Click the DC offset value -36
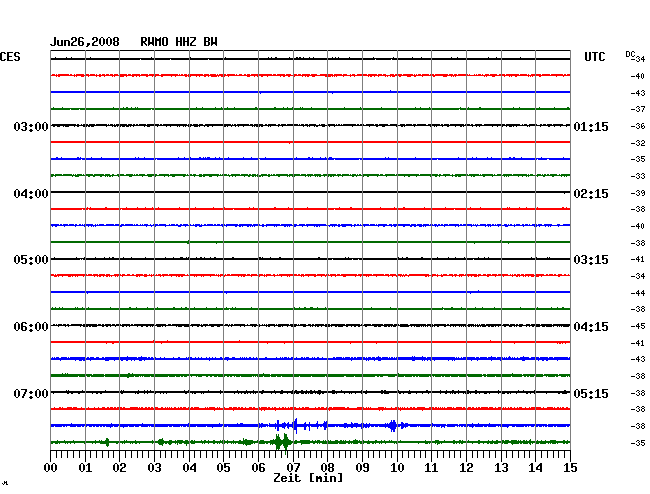The width and height of the screenshot is (650, 494). [638, 126]
